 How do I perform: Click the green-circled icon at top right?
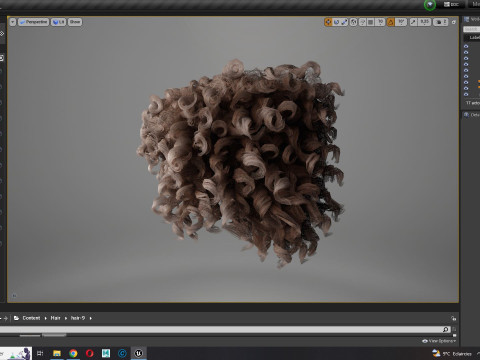tap(430, 5)
